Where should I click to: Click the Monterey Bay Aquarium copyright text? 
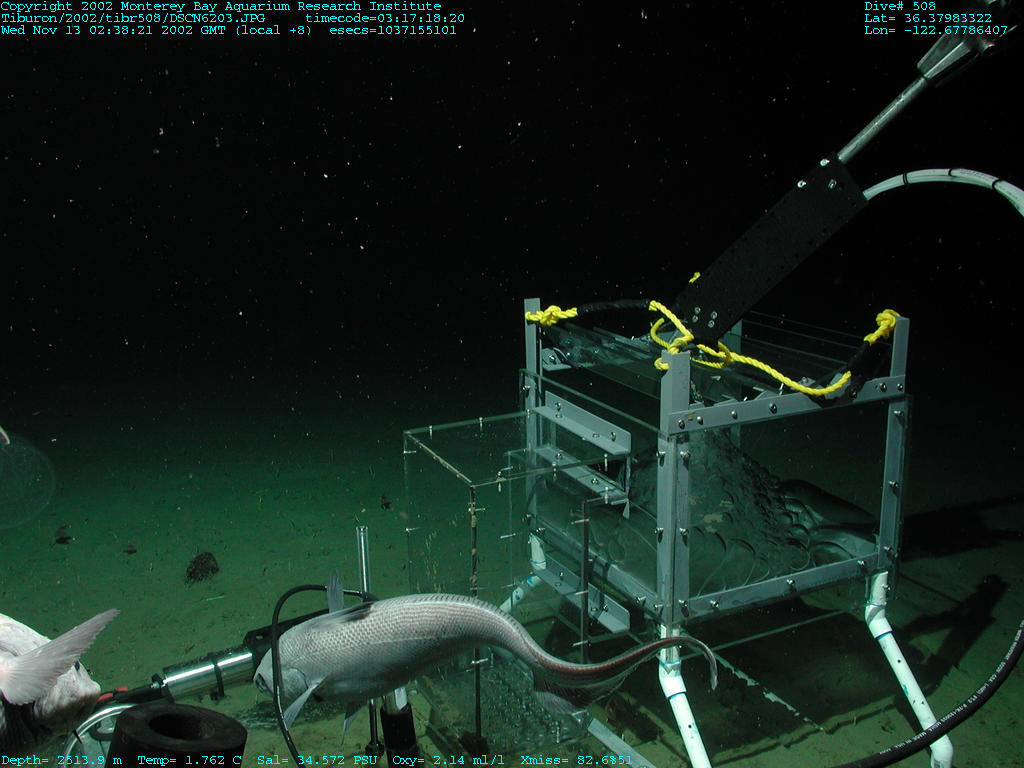pyautogui.click(x=220, y=6)
